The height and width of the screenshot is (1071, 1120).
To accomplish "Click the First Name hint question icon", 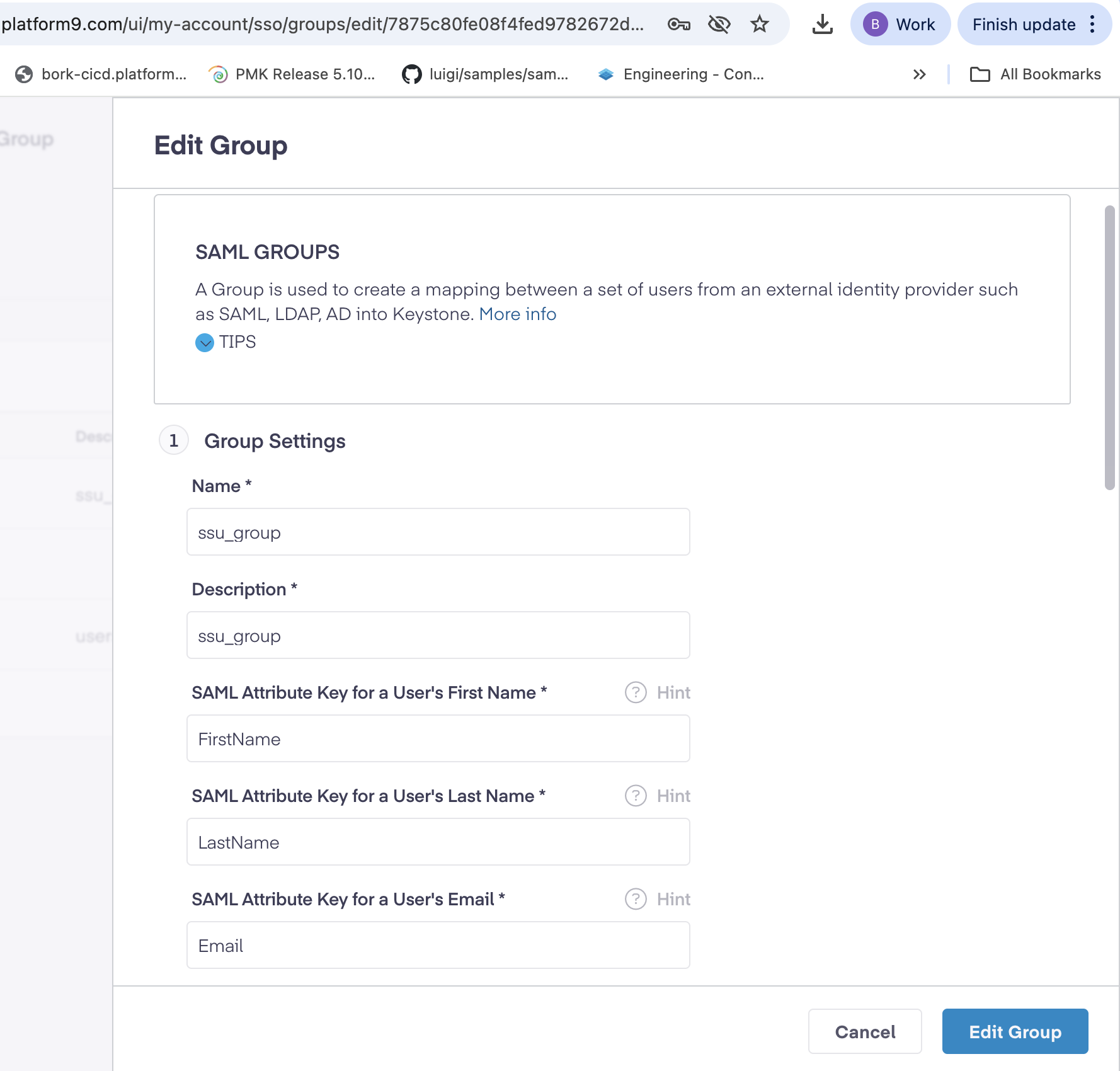I will pyautogui.click(x=636, y=692).
